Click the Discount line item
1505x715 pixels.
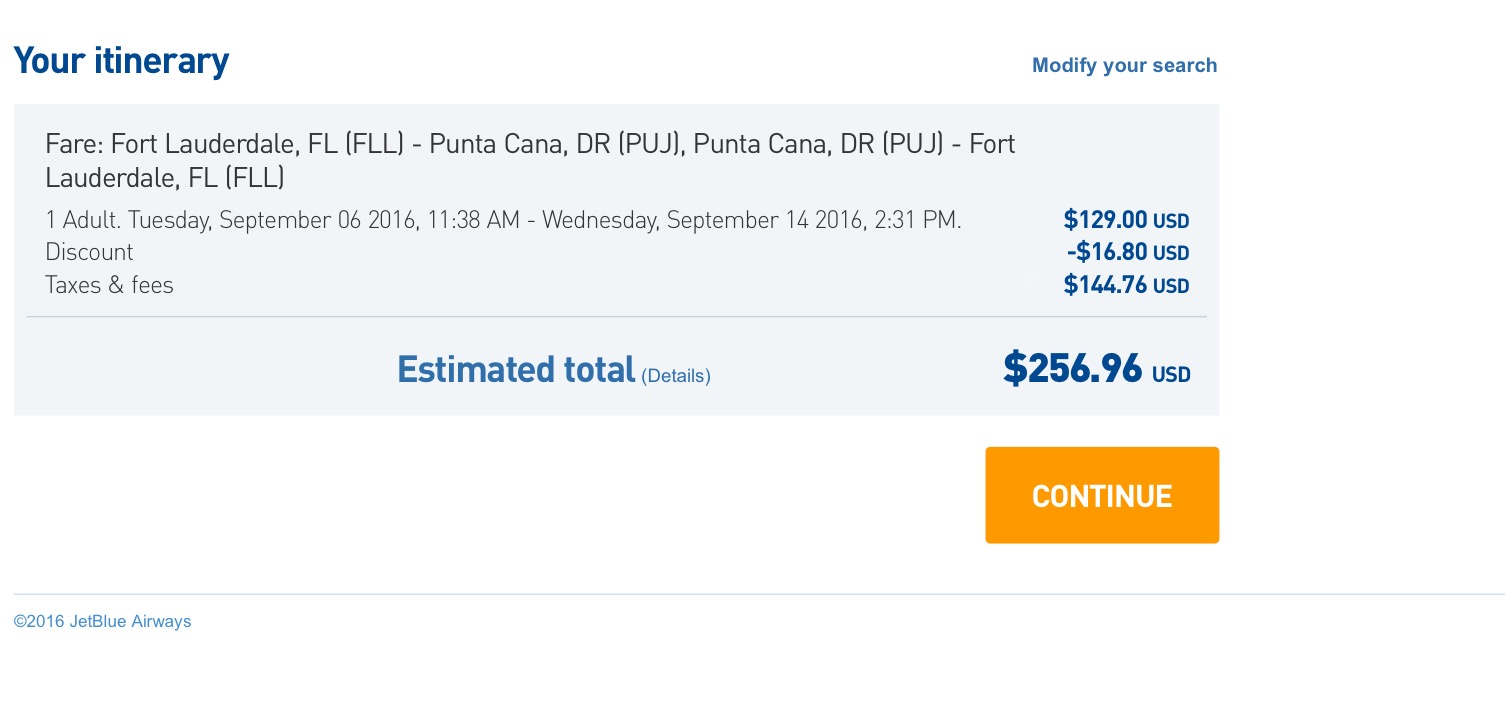tap(88, 252)
